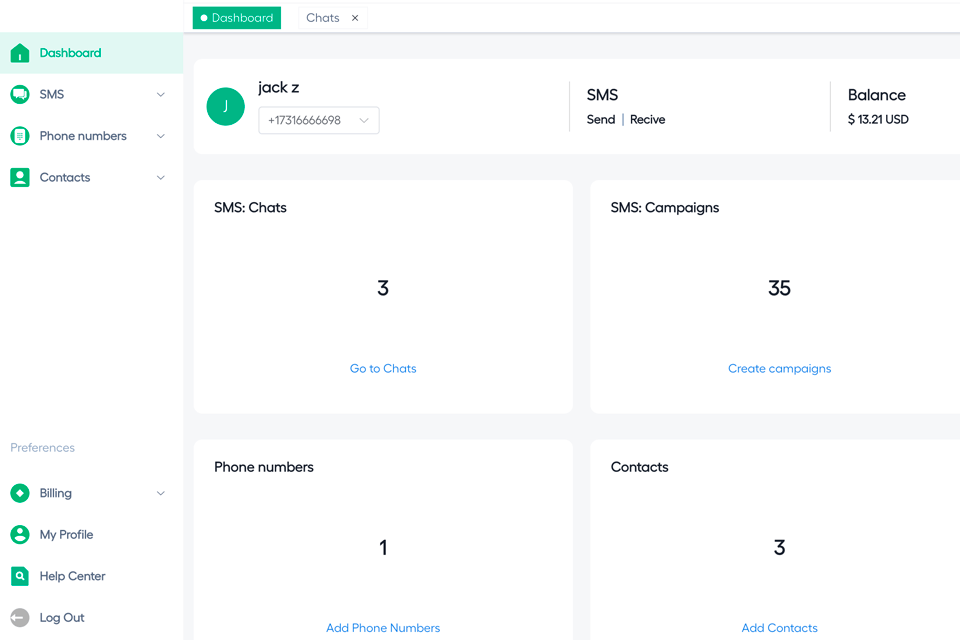Click the SMS: Chats card title
This screenshot has height=640, width=960.
click(250, 208)
